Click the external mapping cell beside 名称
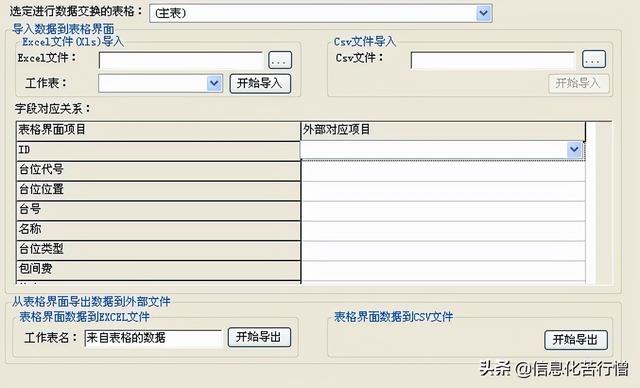 click(x=443, y=231)
